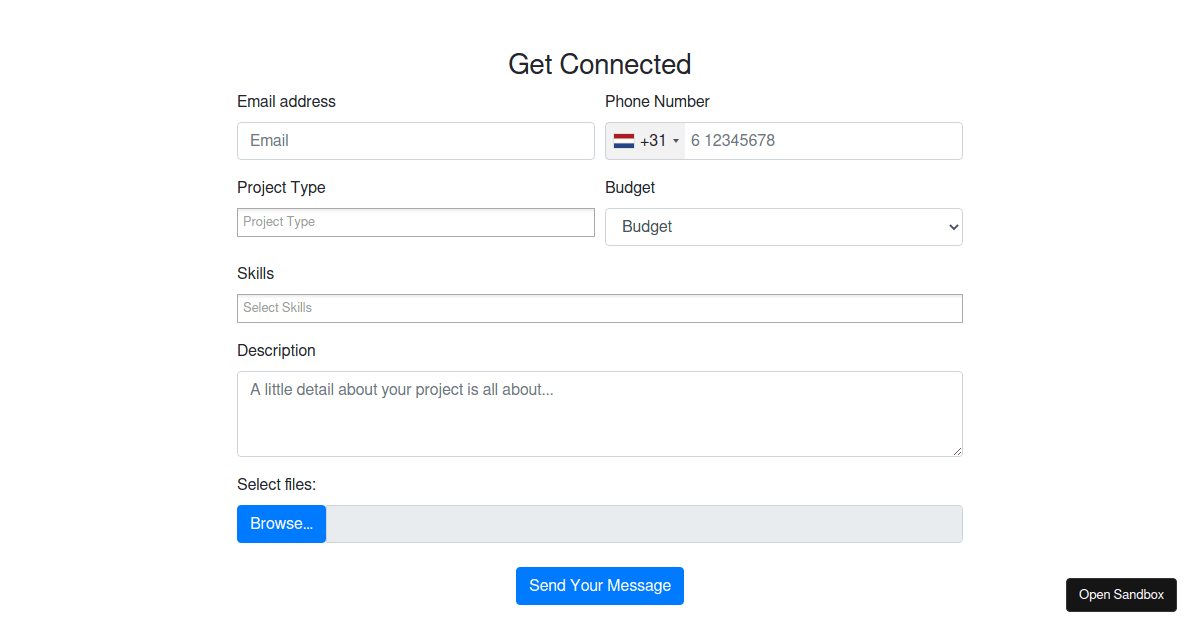This screenshot has height=630, width=1200.
Task: Click the Project Type text field
Action: 415,221
